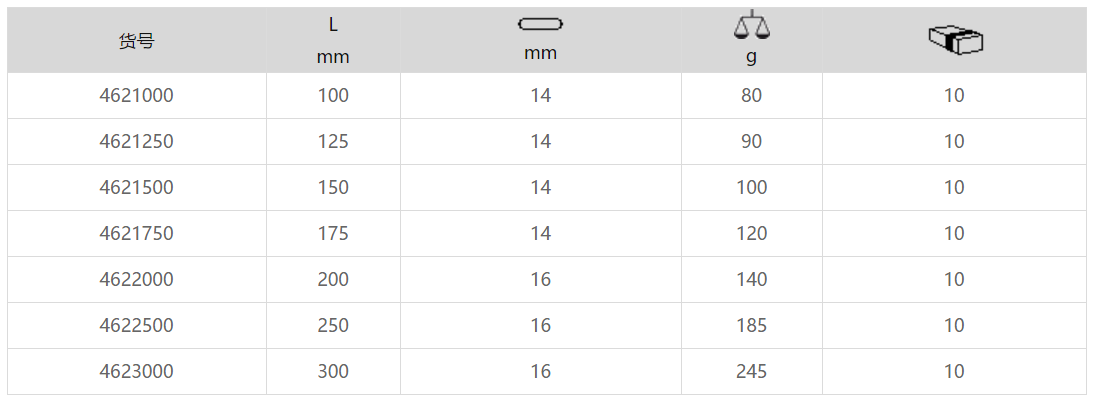Click the 125 length cell

(x=333, y=142)
